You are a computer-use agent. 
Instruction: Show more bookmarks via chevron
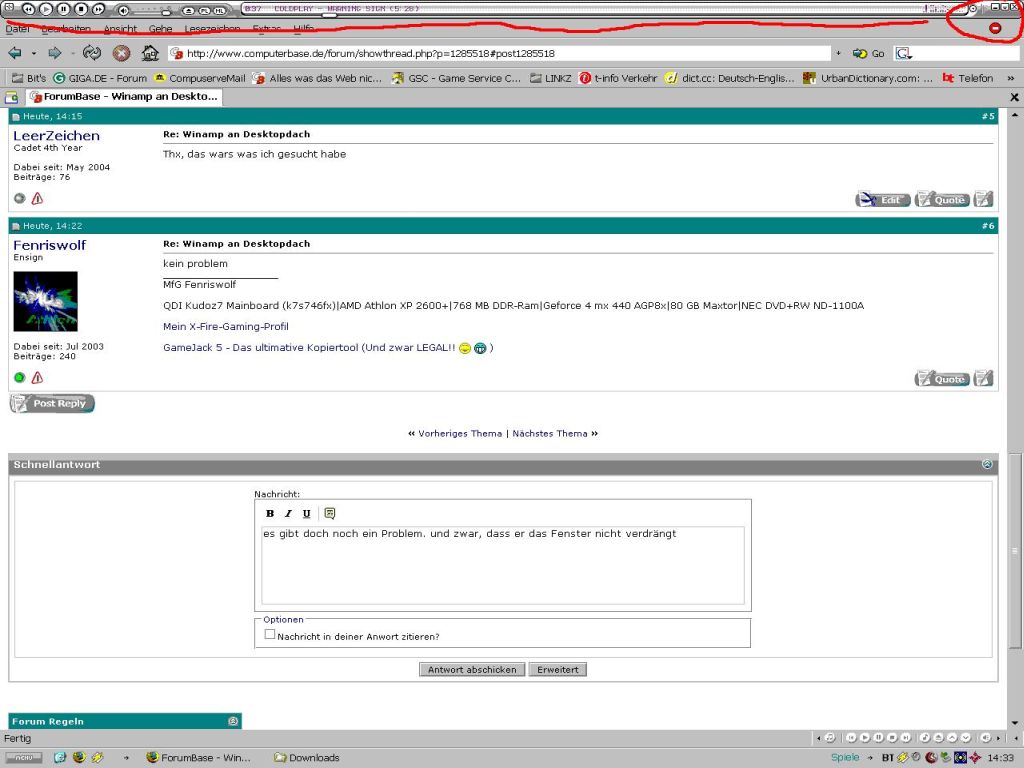pos(1011,78)
